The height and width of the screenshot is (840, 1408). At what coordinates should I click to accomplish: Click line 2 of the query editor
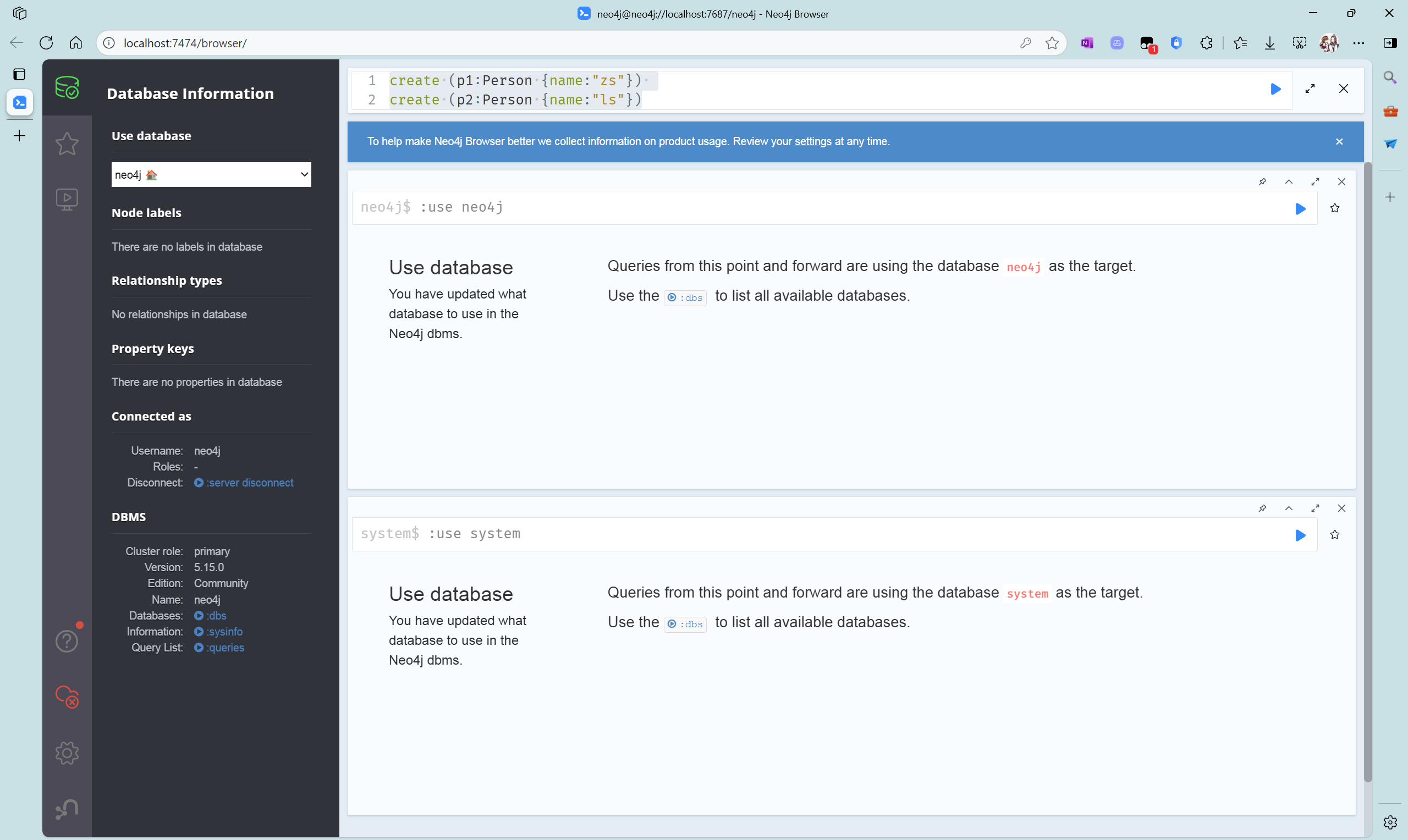coord(515,100)
